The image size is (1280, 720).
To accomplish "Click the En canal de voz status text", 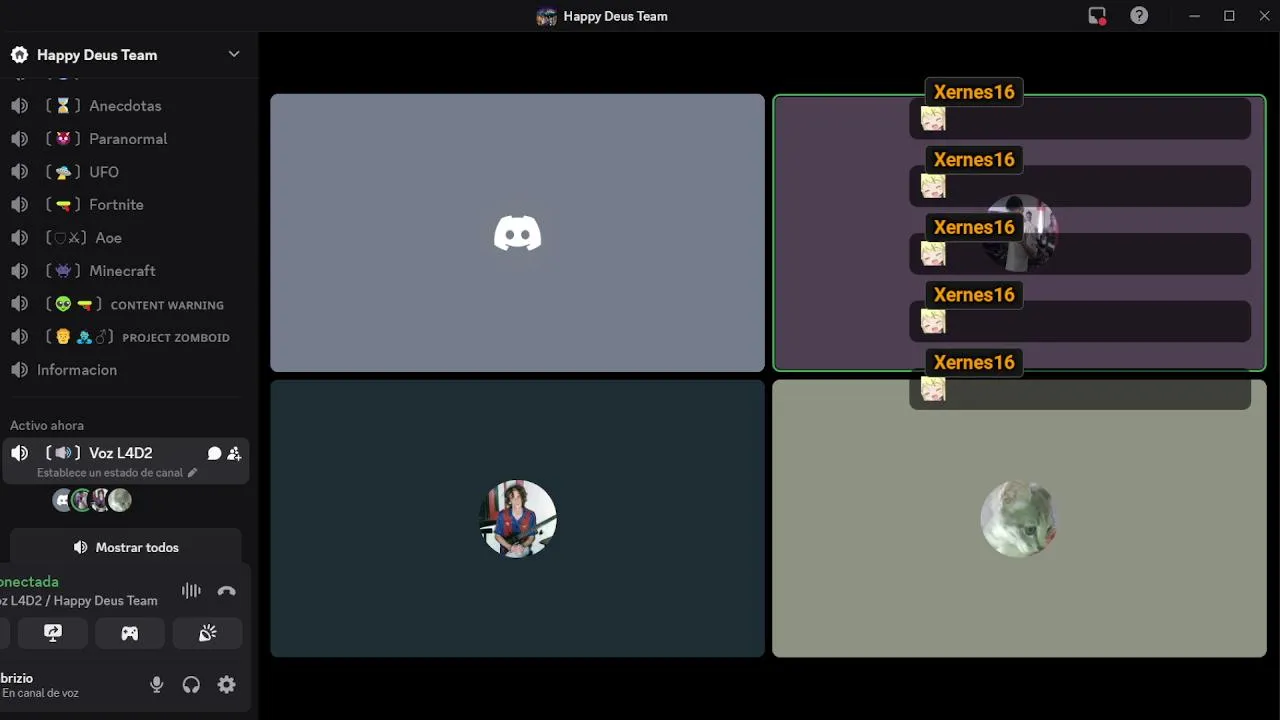I will click(x=40, y=693).
